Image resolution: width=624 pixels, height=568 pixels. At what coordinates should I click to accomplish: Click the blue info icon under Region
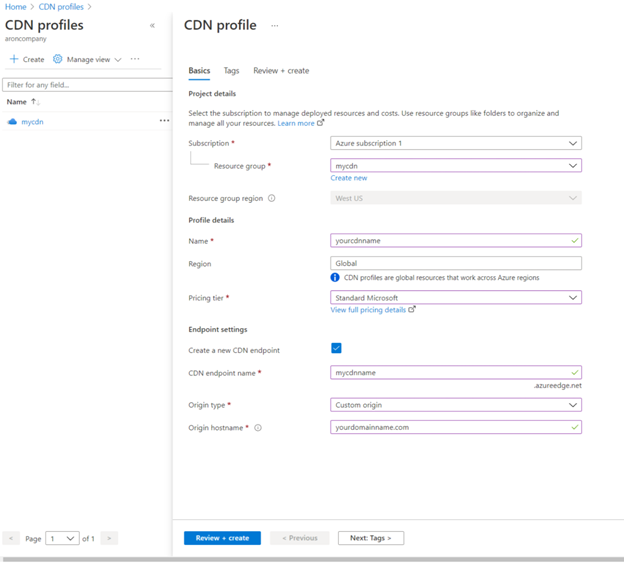tap(335, 277)
